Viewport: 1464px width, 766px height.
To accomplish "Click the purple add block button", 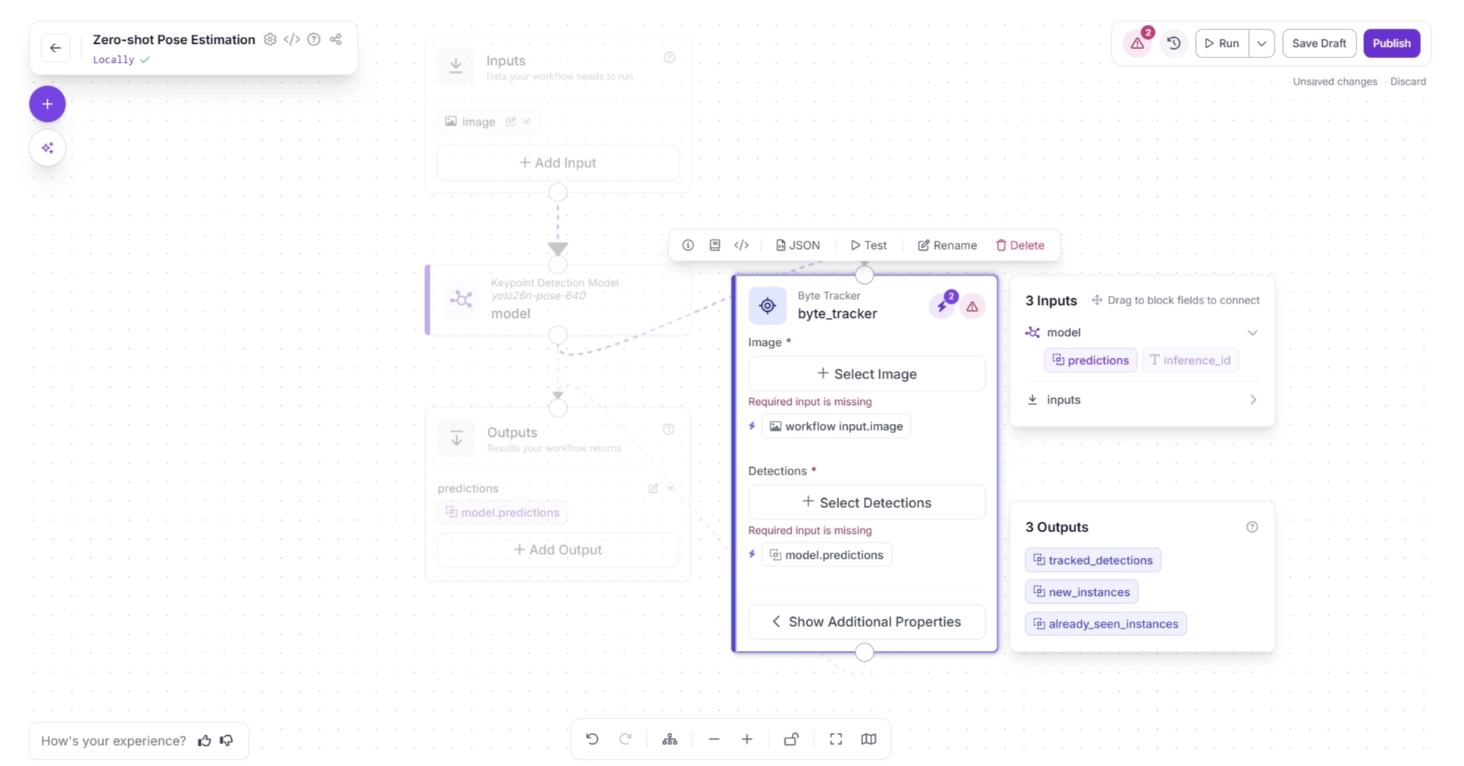I will [x=47, y=104].
